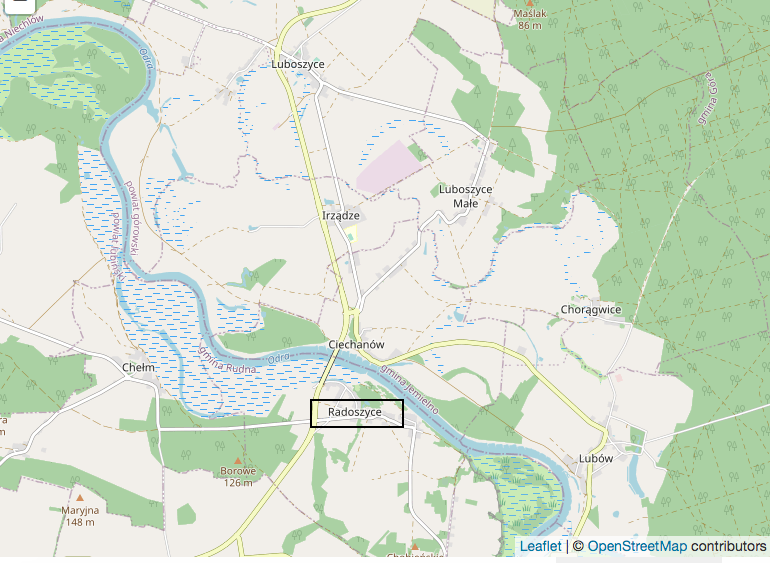Select the Chorągwice village label

coord(591,310)
